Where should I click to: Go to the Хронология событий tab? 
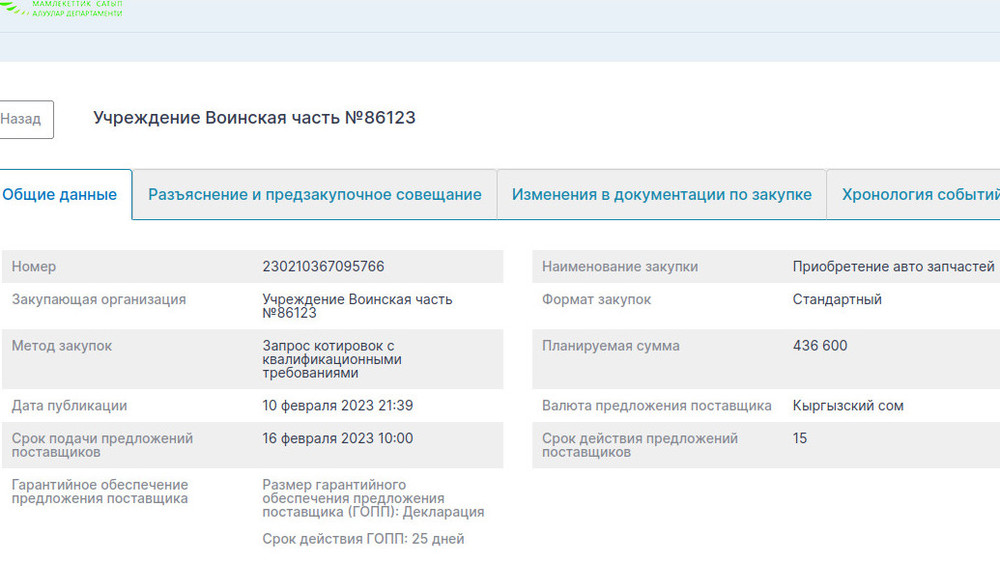pyautogui.click(x=918, y=195)
